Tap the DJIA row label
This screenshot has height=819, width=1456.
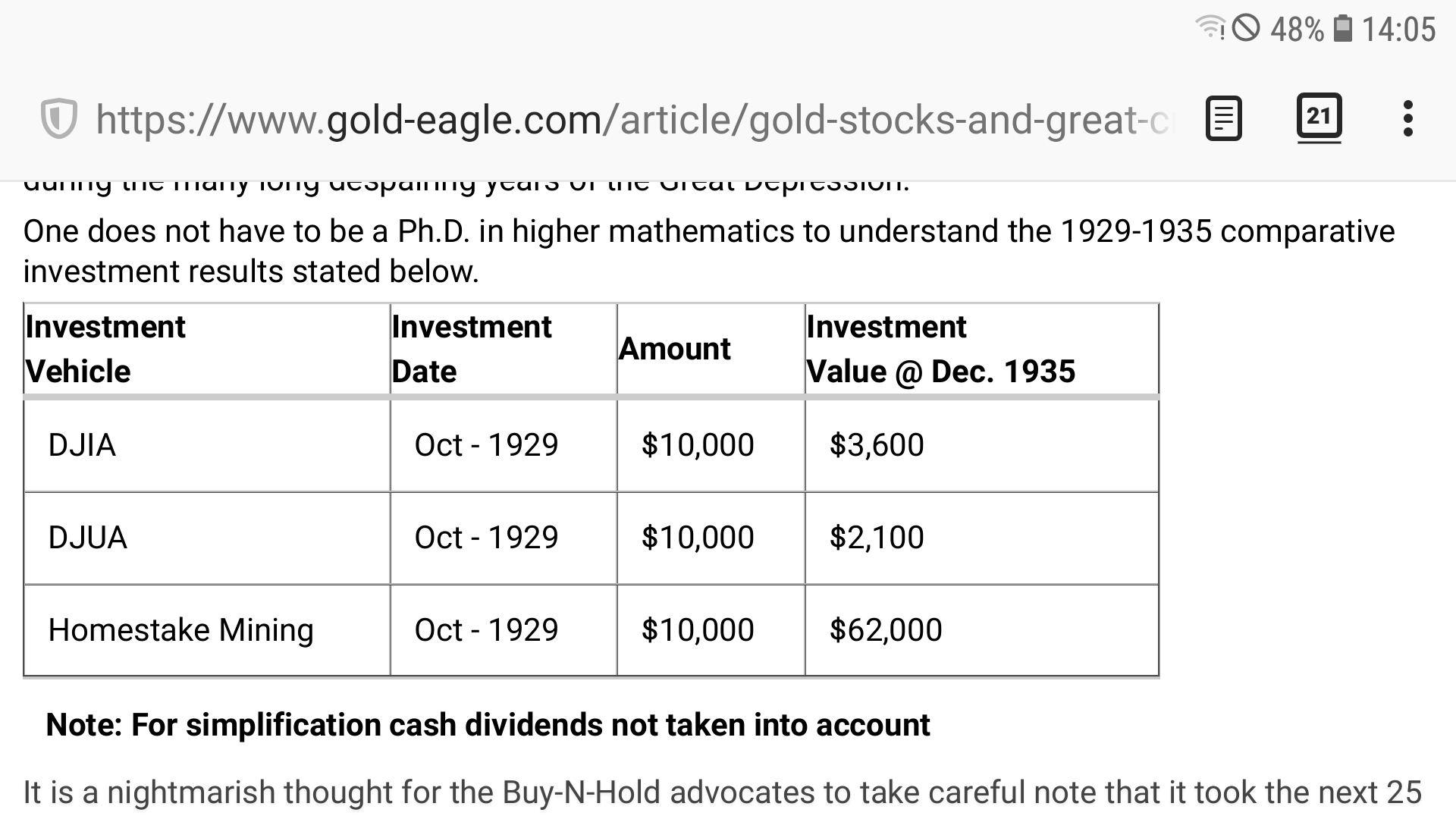coord(82,445)
